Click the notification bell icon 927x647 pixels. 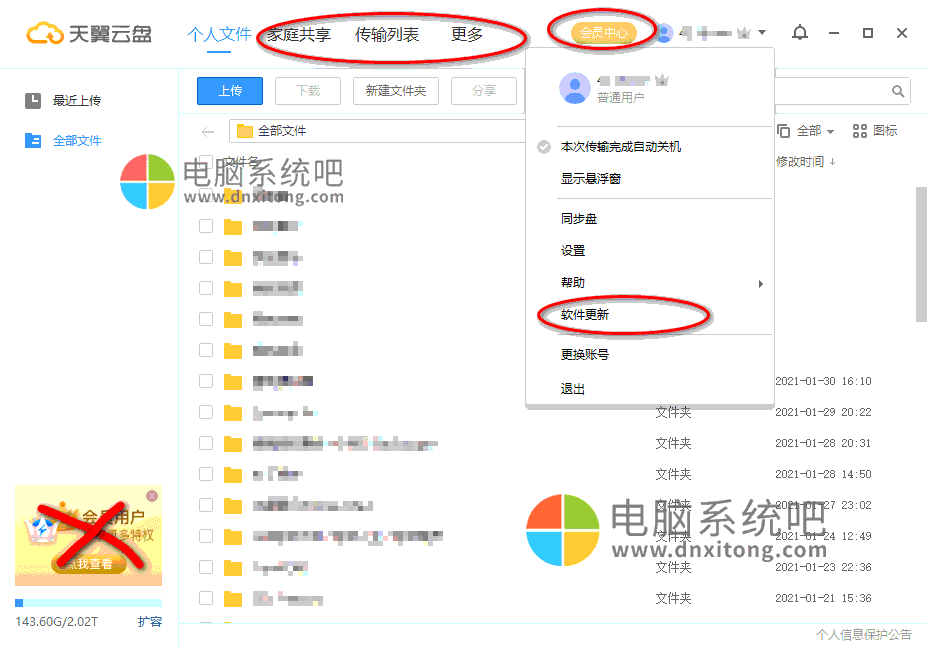pyautogui.click(x=799, y=33)
